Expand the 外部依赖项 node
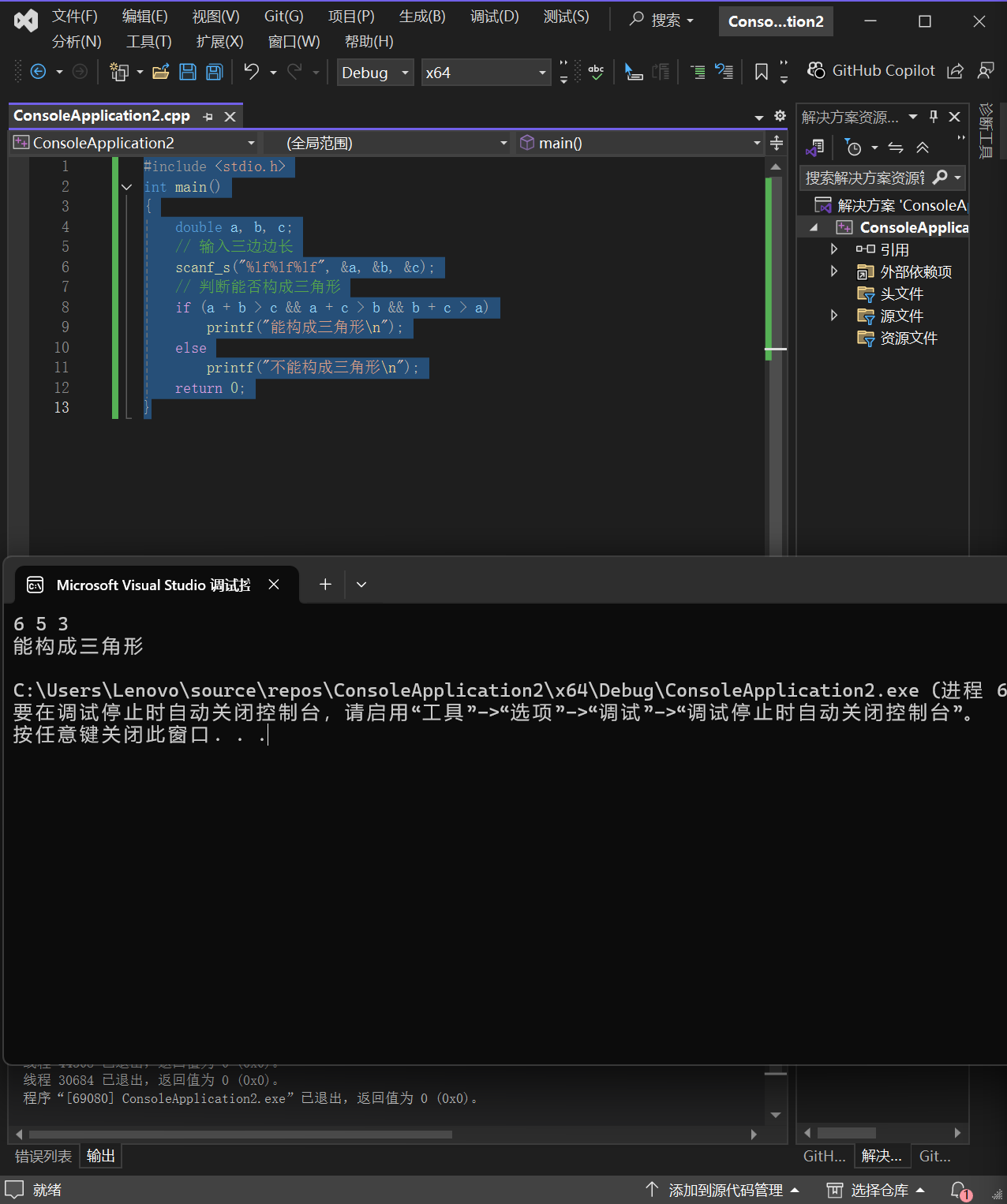1007x1204 pixels. point(834,271)
